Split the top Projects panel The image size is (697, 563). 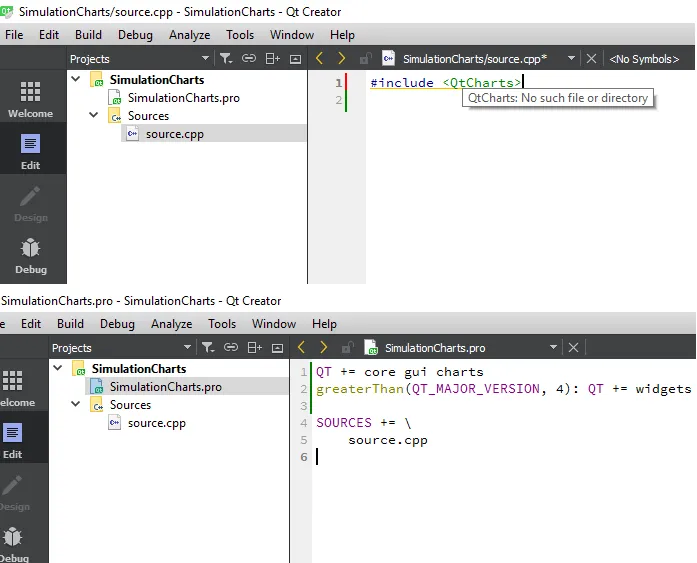(x=272, y=59)
